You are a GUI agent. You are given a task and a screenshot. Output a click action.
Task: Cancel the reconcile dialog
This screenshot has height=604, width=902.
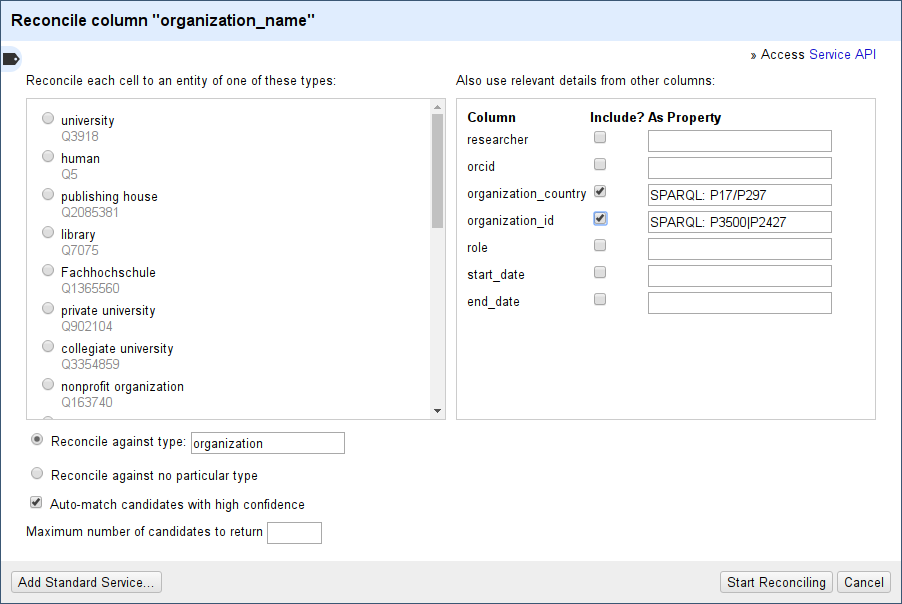(x=863, y=582)
